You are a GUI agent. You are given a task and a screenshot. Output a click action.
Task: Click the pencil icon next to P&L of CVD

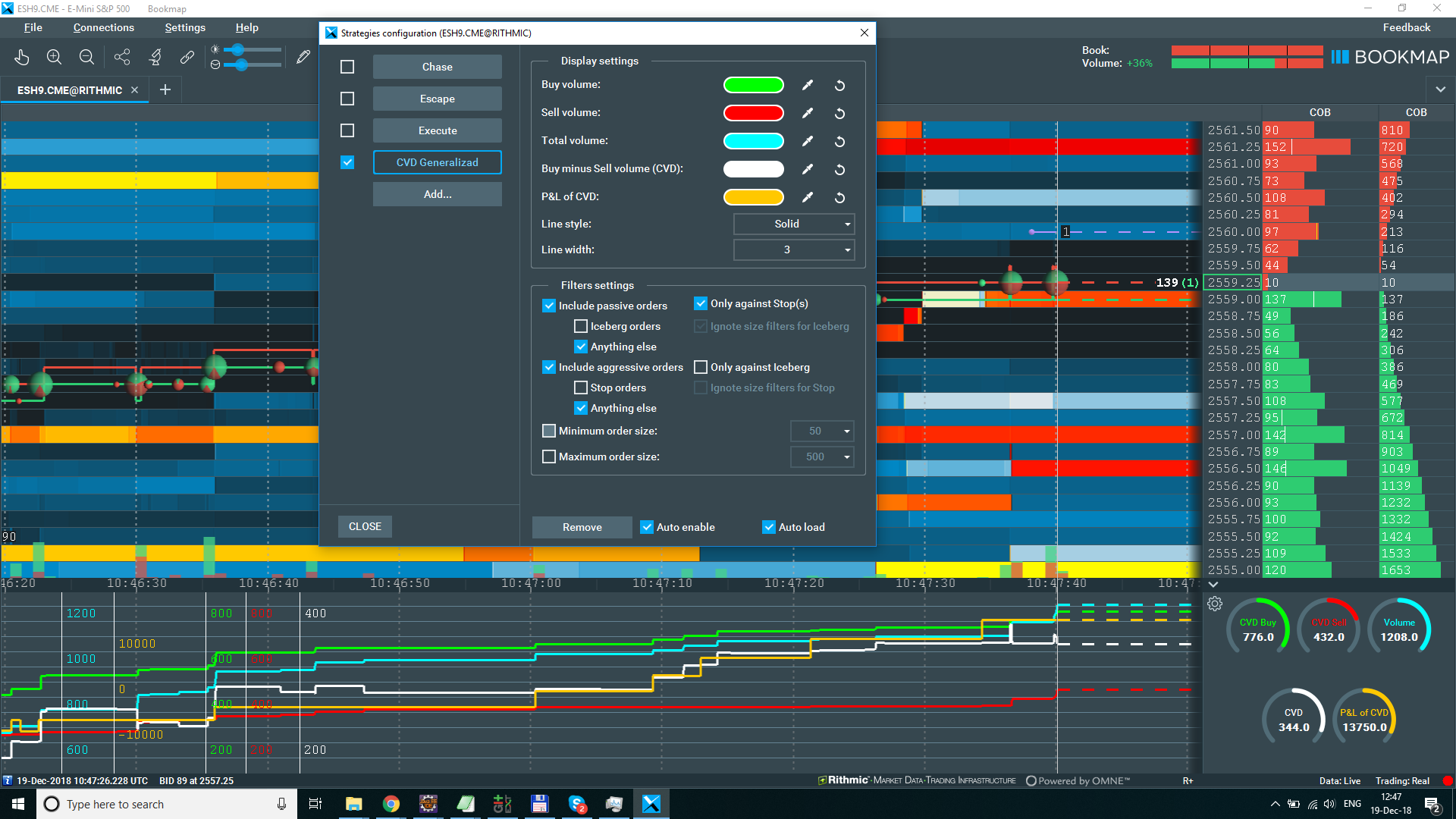[807, 197]
